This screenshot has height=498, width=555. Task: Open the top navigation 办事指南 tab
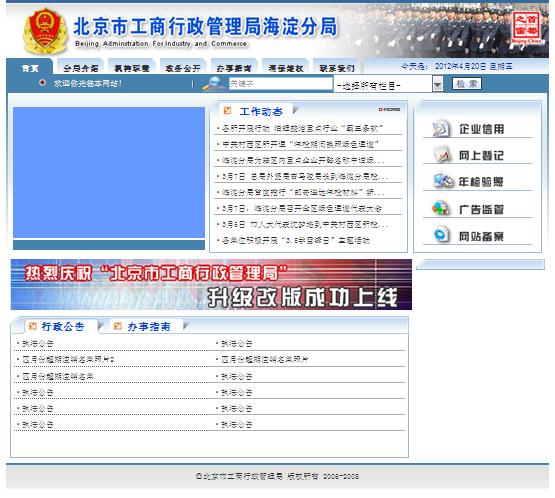tap(234, 68)
